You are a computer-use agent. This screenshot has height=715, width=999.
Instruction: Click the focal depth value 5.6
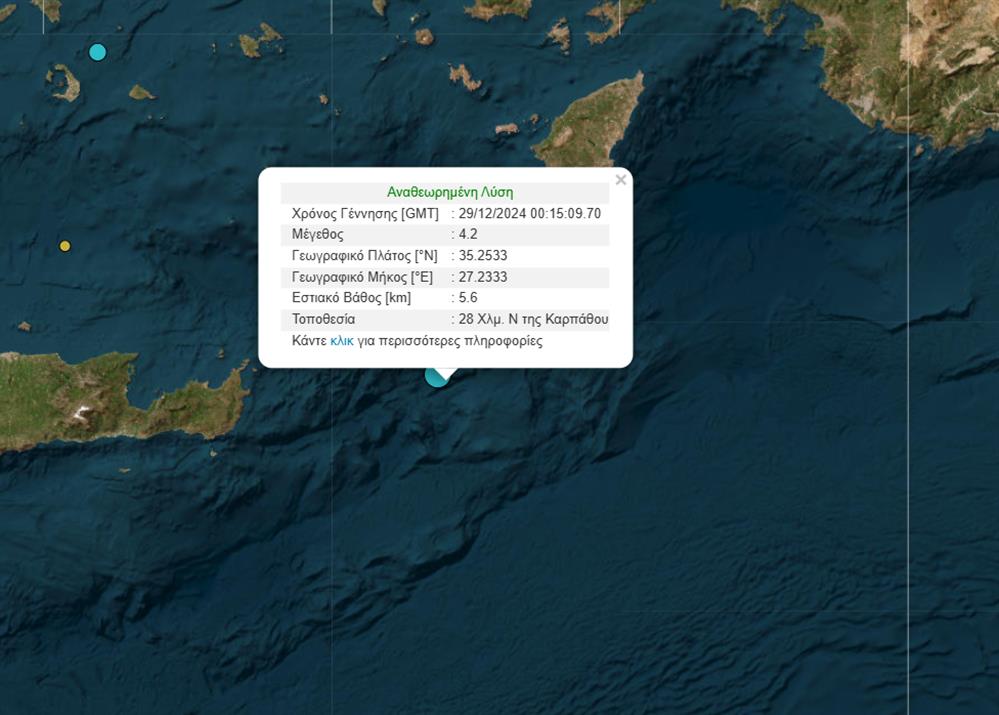468,298
